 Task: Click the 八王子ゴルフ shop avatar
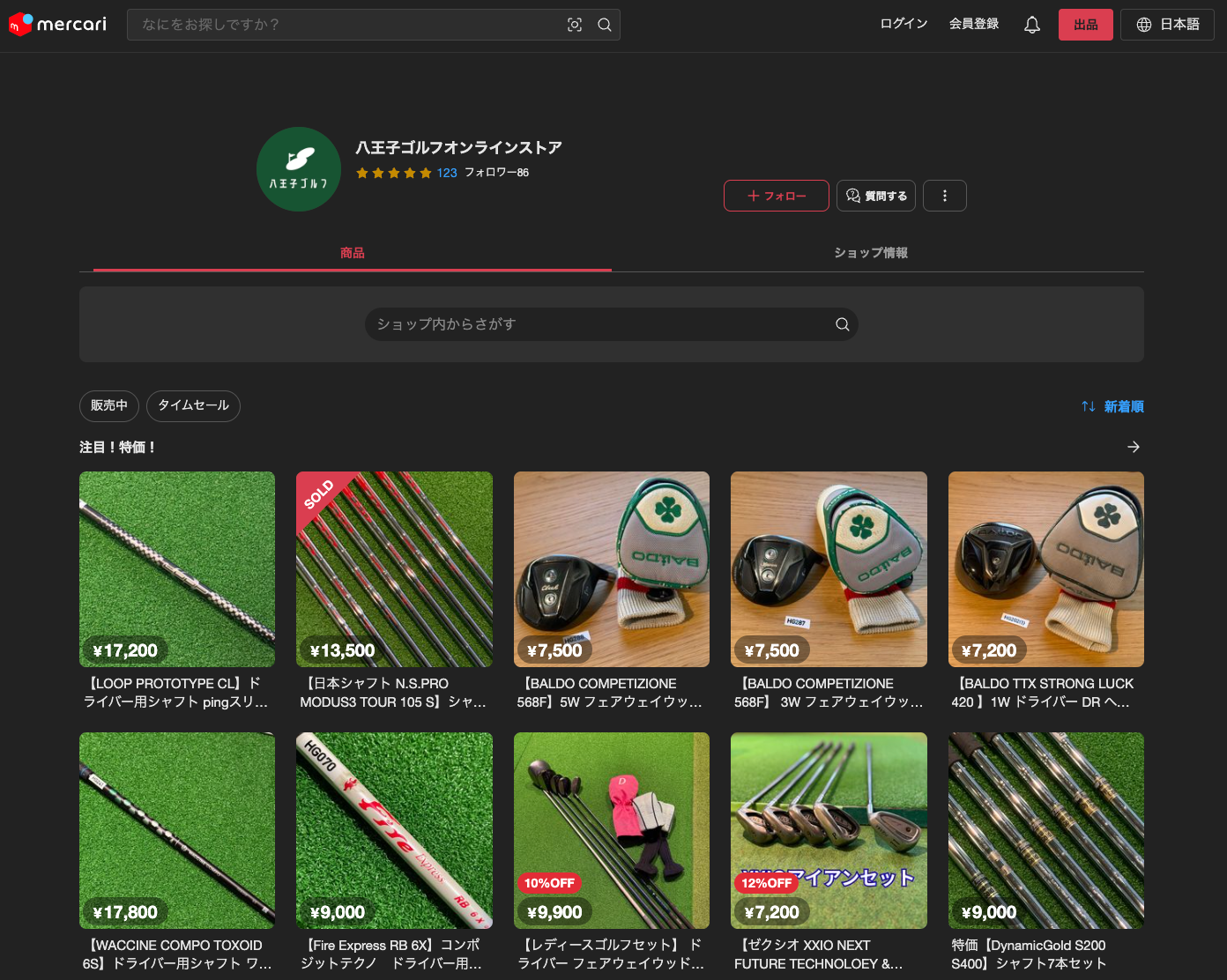pos(299,169)
